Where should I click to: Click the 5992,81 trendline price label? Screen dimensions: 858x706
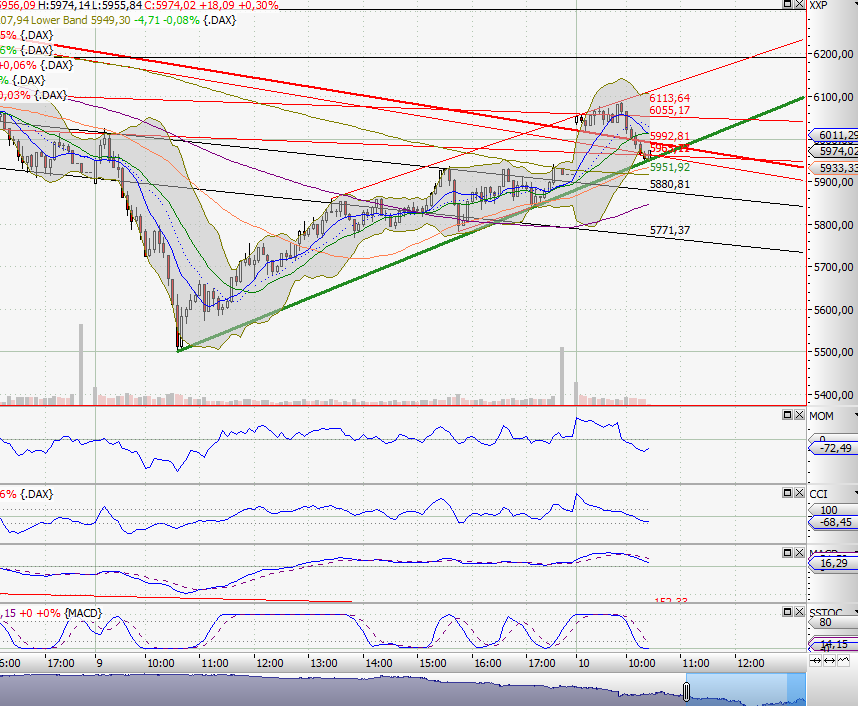point(670,136)
